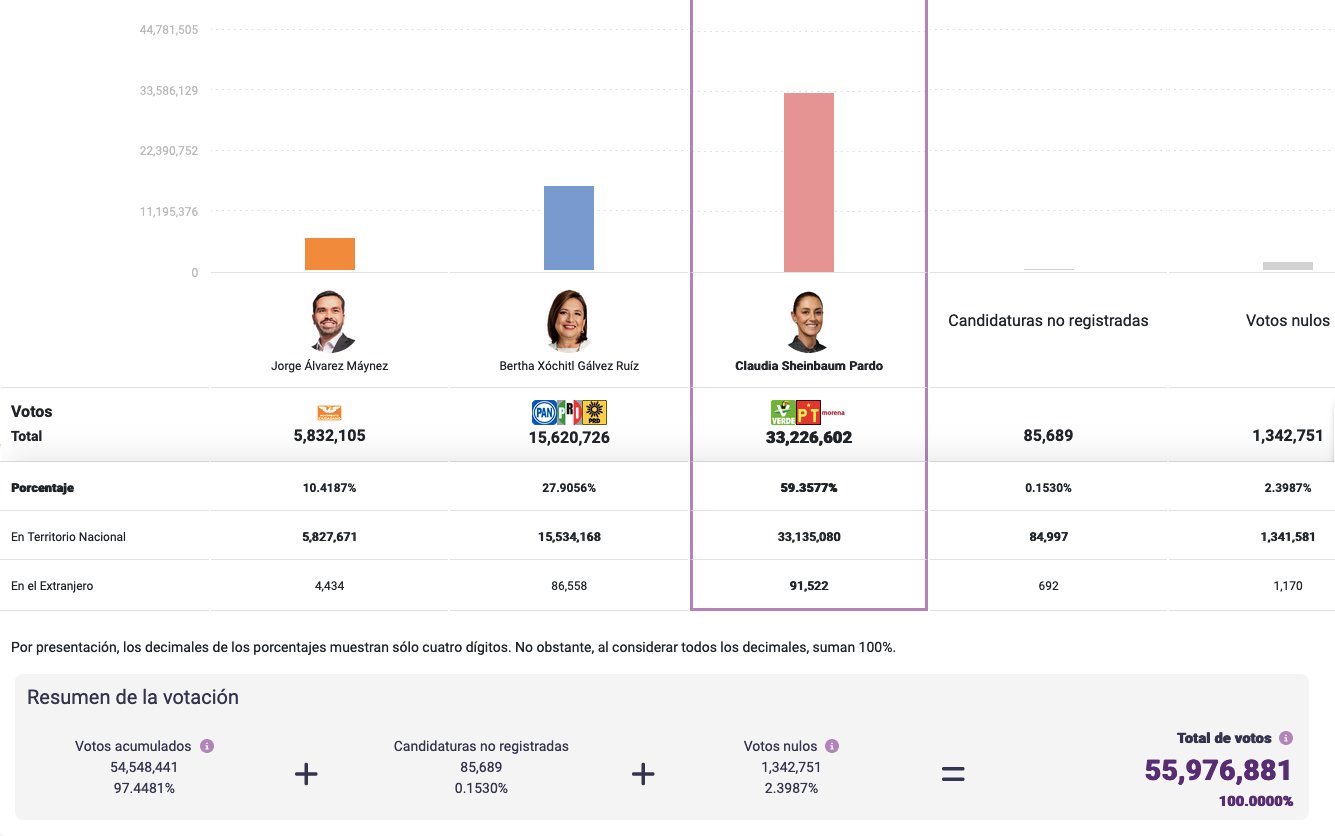
Task: Click the blue bar for Gálvez Ruíz
Action: (569, 228)
